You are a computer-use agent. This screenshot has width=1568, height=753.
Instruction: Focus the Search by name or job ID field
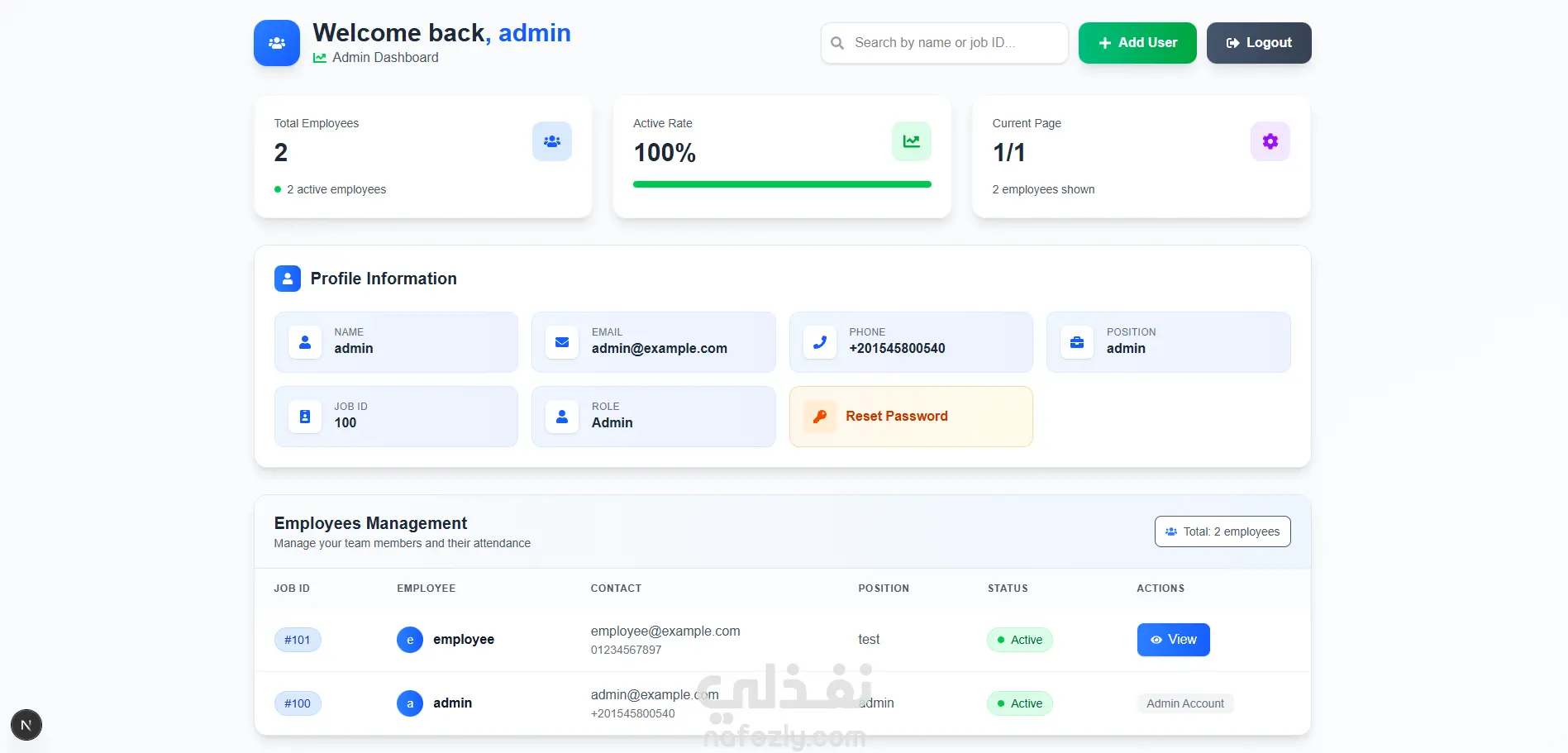tap(944, 43)
